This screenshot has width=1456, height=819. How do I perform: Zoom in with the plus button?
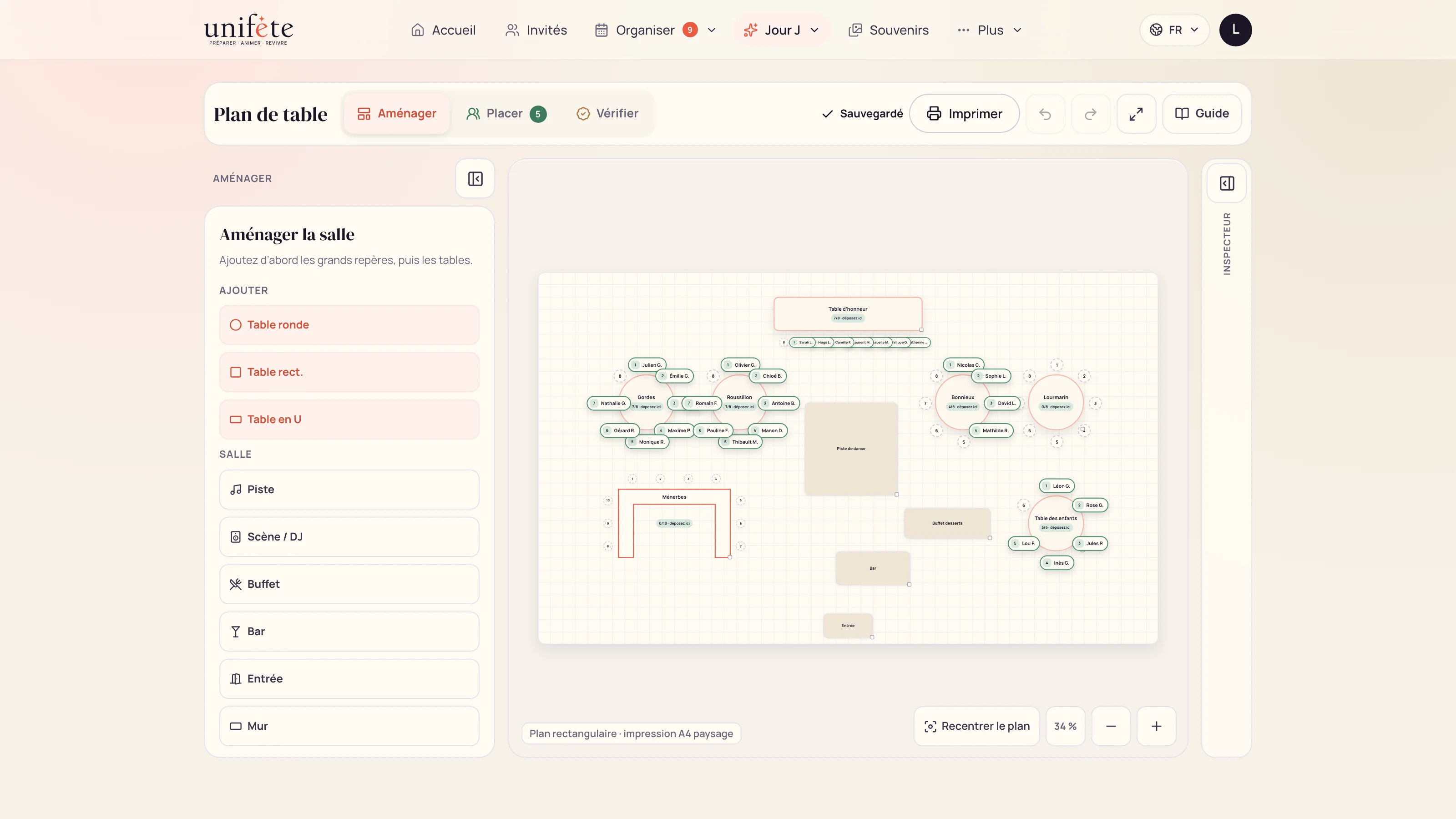pyautogui.click(x=1157, y=726)
